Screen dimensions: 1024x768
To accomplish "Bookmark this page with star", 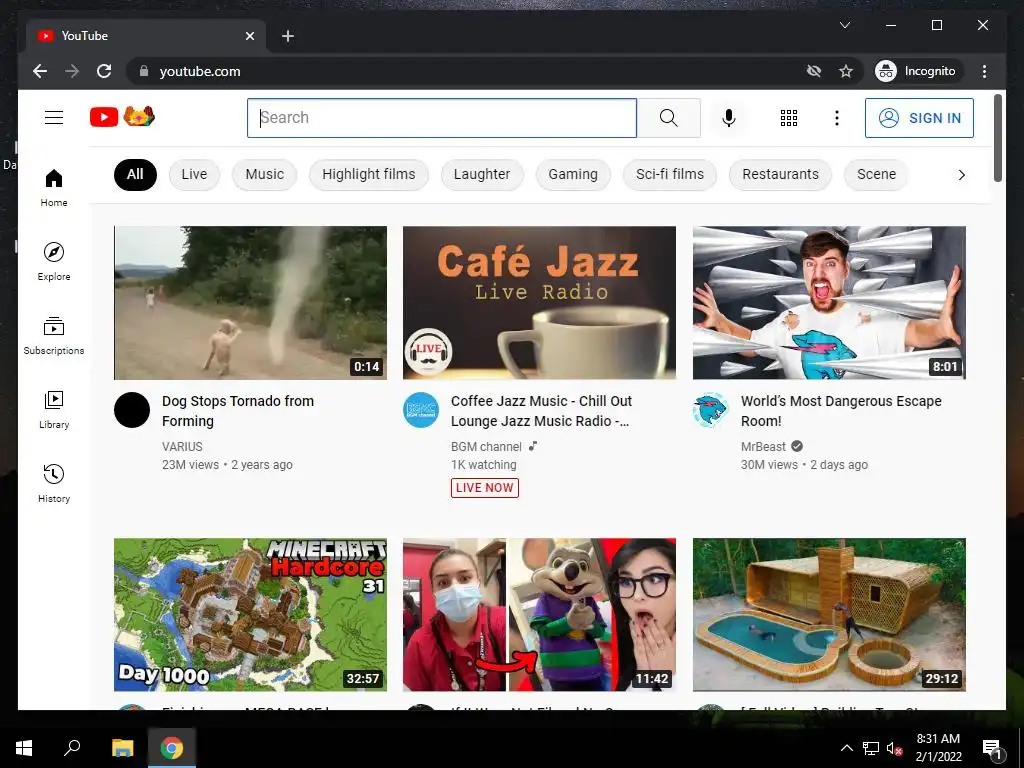I will point(846,71).
